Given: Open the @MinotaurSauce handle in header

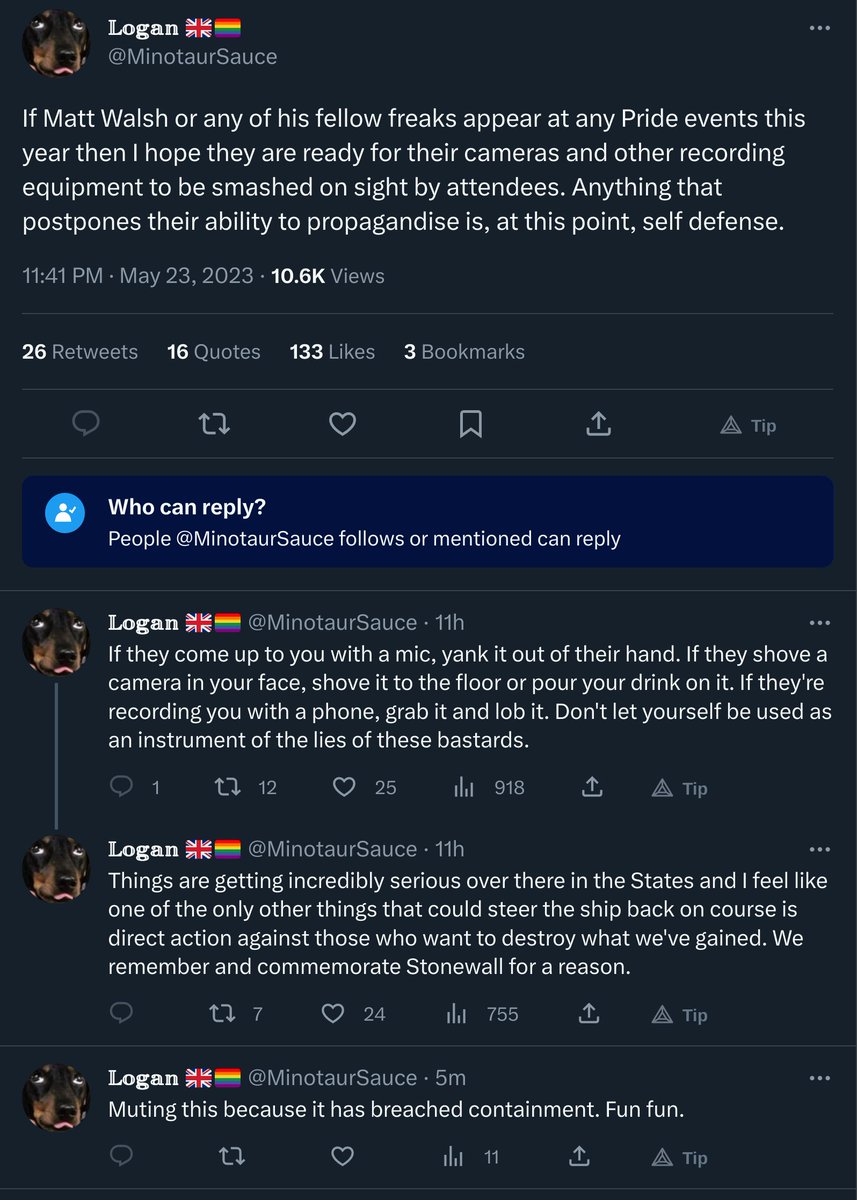Looking at the screenshot, I should tap(192, 57).
